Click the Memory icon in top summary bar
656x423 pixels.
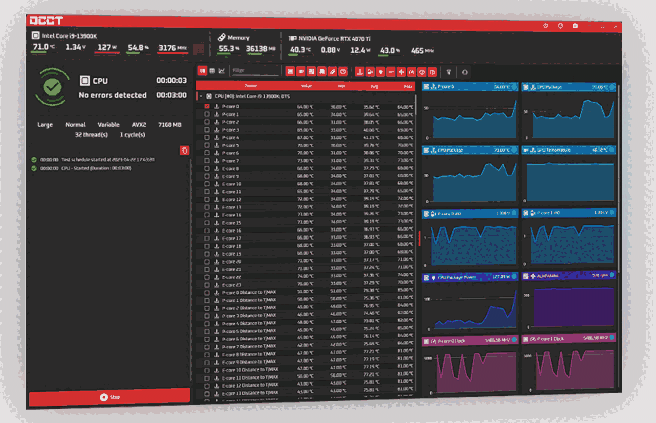tap(222, 37)
